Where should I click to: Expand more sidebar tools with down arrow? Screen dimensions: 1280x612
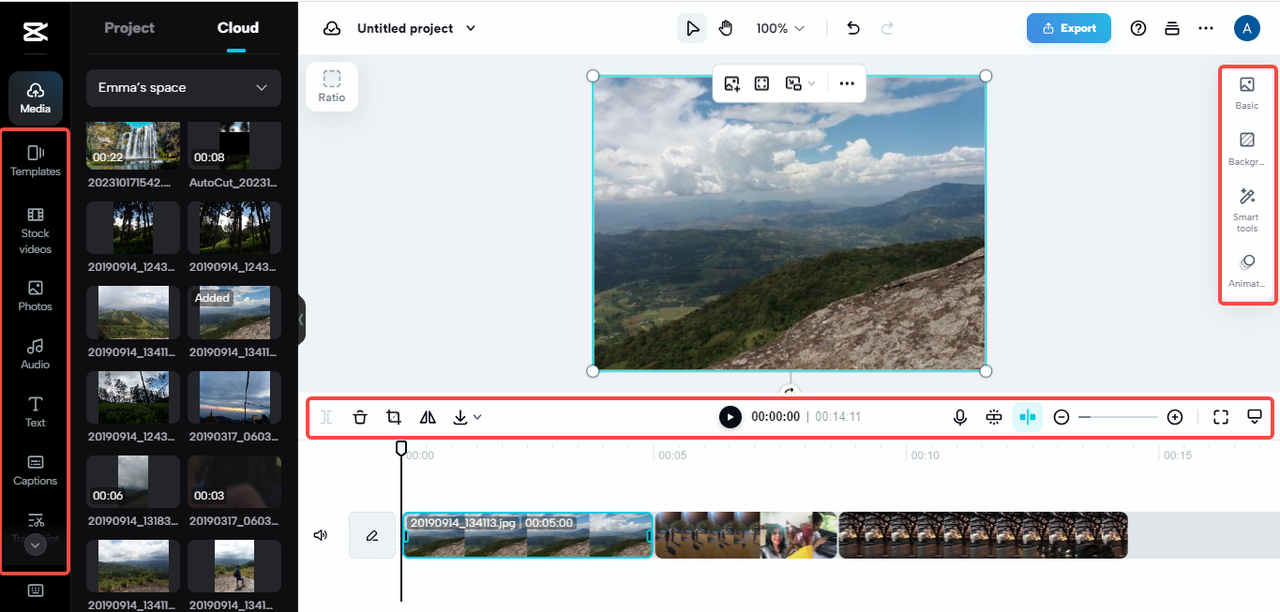tap(35, 545)
